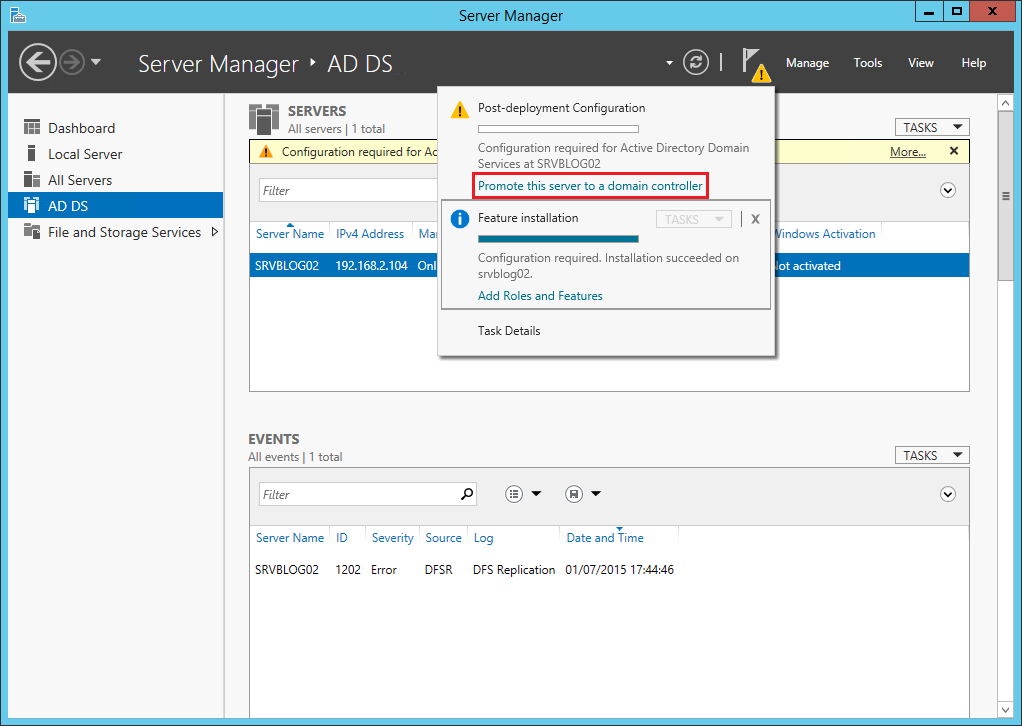Sort servers by Windows Activation column
The image size is (1022, 726).
pyautogui.click(x=824, y=233)
